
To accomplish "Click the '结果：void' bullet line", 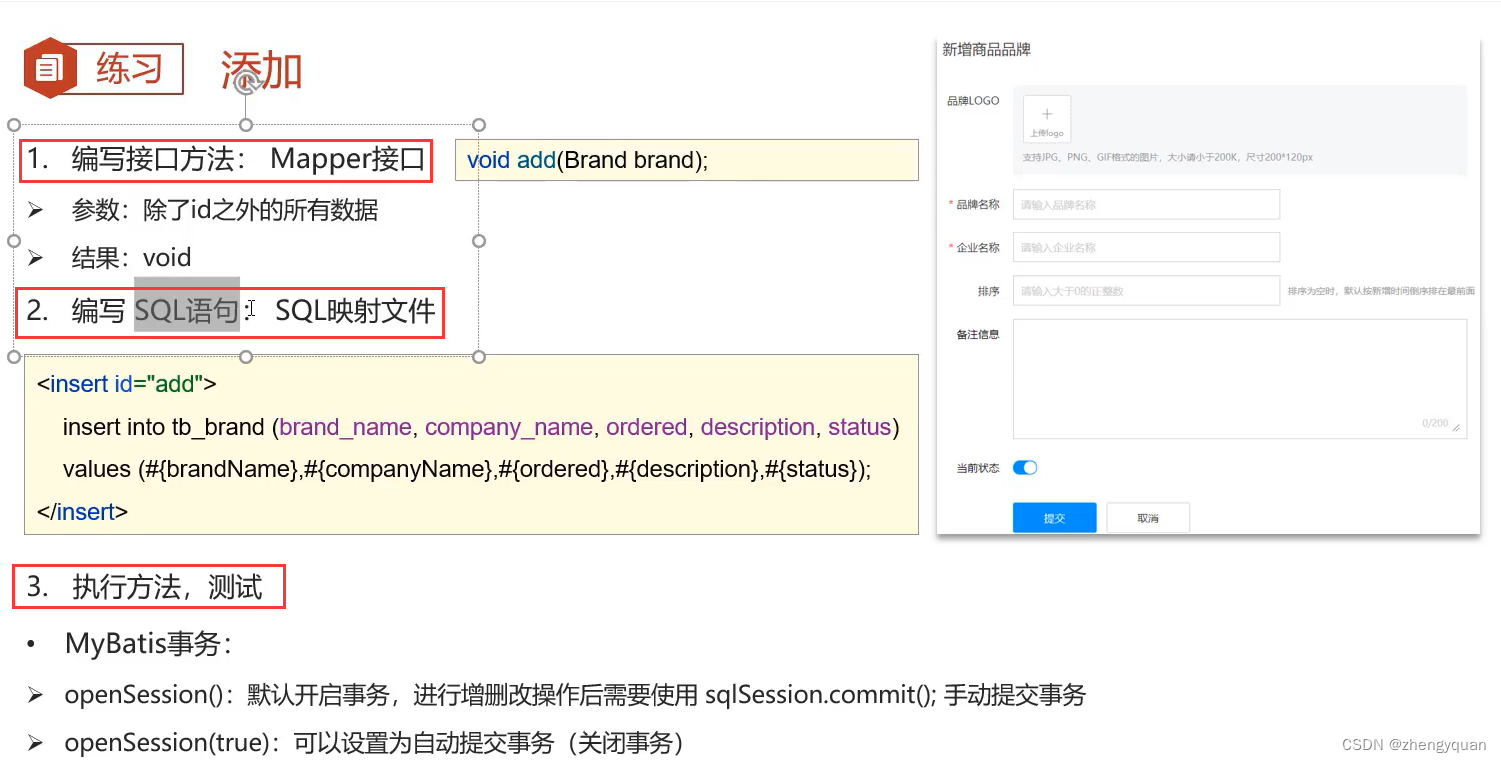I will (109, 258).
